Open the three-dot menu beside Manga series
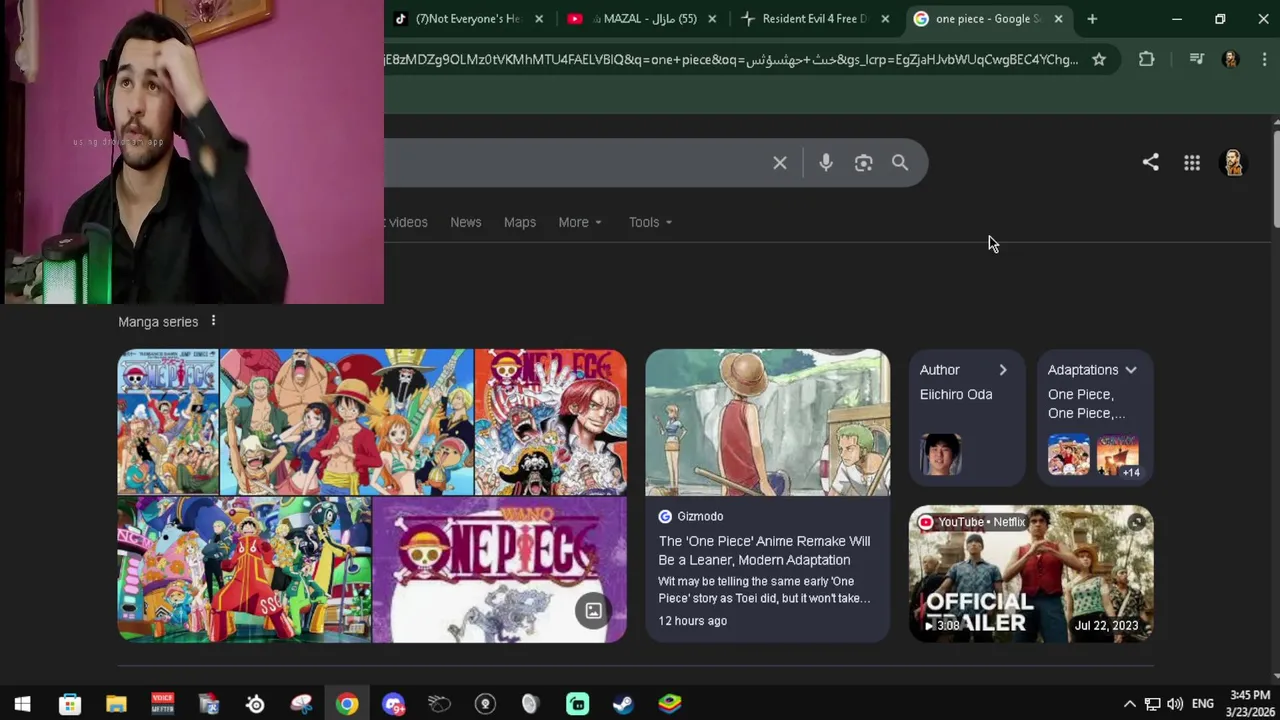This screenshot has height=720, width=1280. (213, 321)
